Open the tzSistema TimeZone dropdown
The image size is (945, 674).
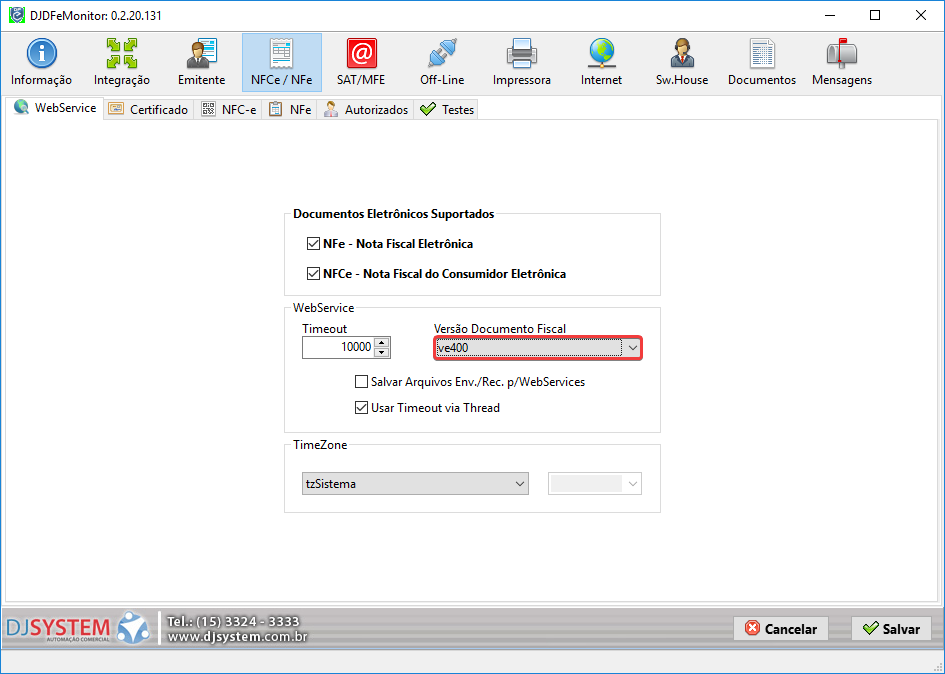coord(416,484)
